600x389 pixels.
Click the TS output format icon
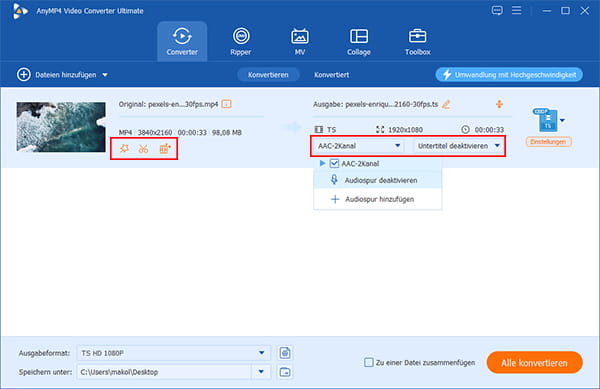coord(546,120)
